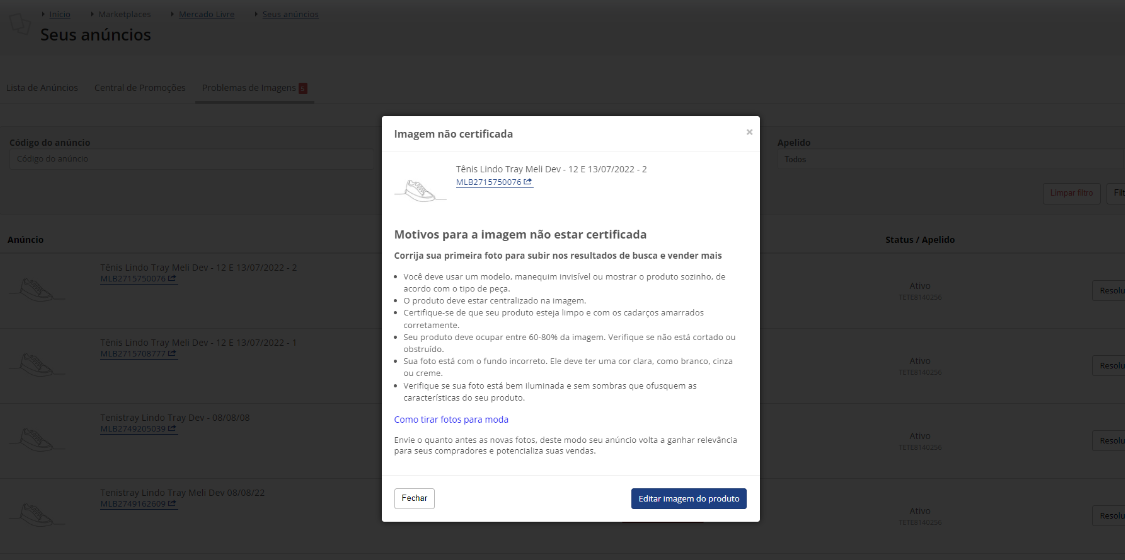Screen dimensions: 1125x560
Task: Switch to the 'Lista de Anúncios' tab
Action: click(42, 87)
